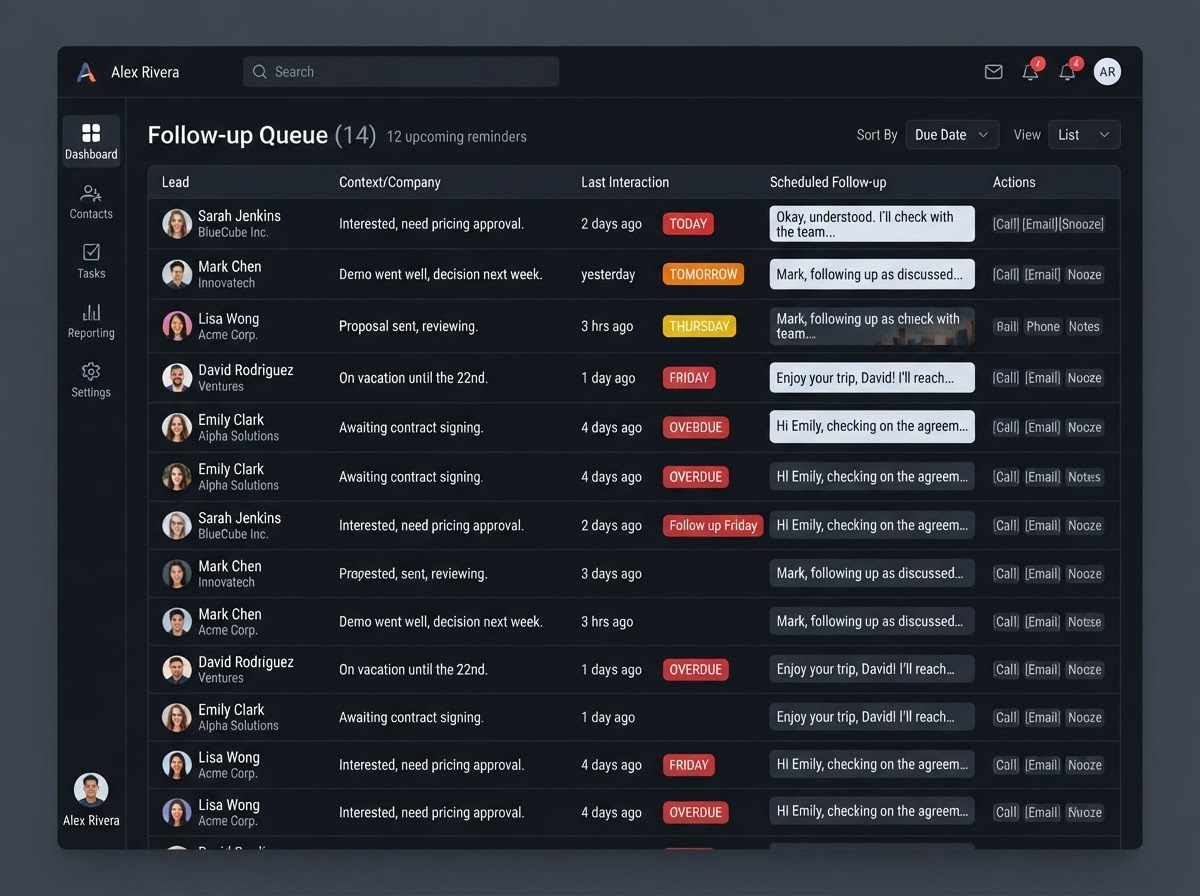Image resolution: width=1200 pixels, height=896 pixels.
Task: Click "Proposal sent, reviewing." text
Action: [x=408, y=326]
